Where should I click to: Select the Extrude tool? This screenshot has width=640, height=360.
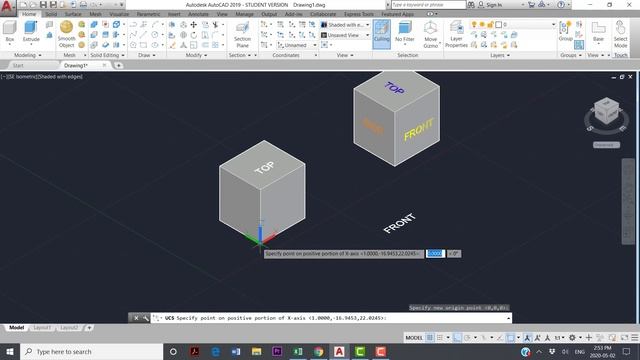click(x=31, y=32)
